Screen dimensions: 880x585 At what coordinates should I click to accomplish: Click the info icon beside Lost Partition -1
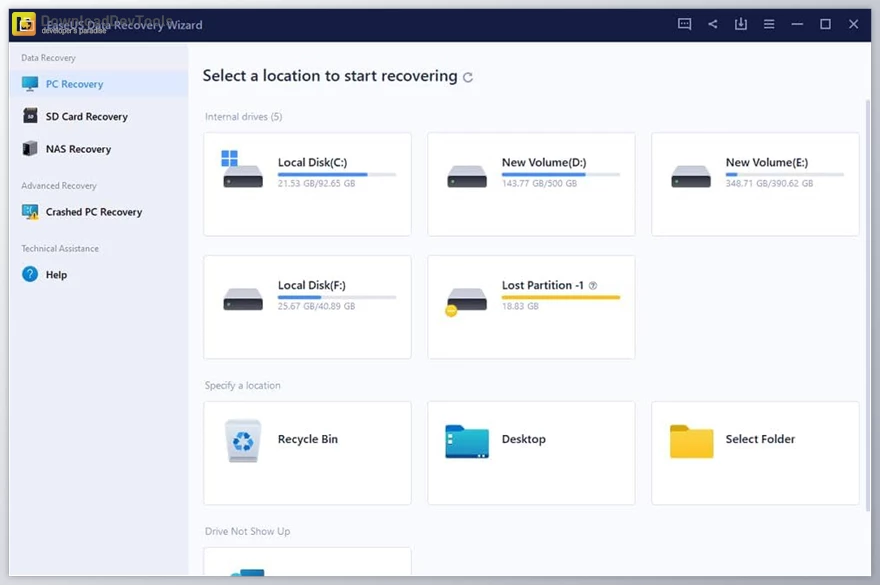tap(593, 286)
